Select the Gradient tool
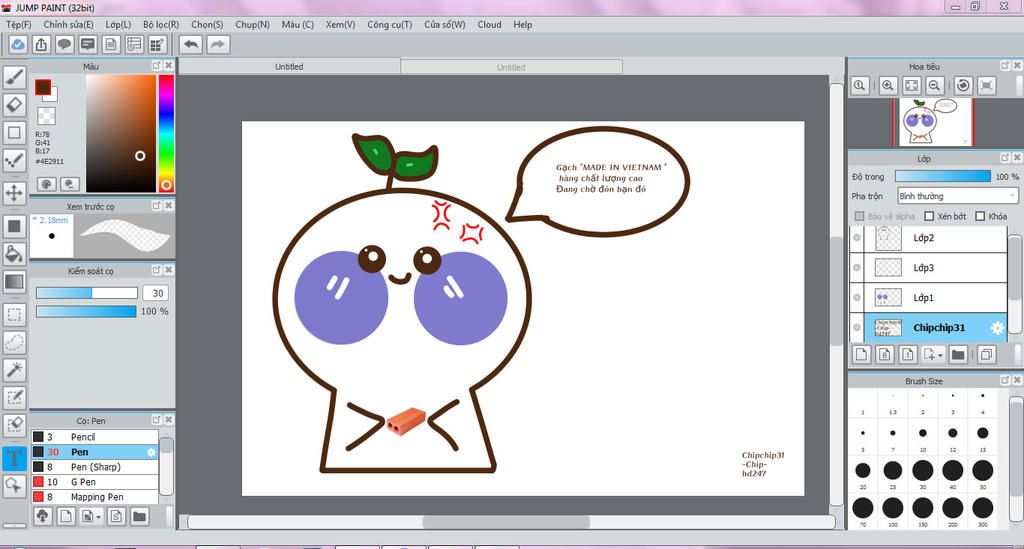 (14, 282)
